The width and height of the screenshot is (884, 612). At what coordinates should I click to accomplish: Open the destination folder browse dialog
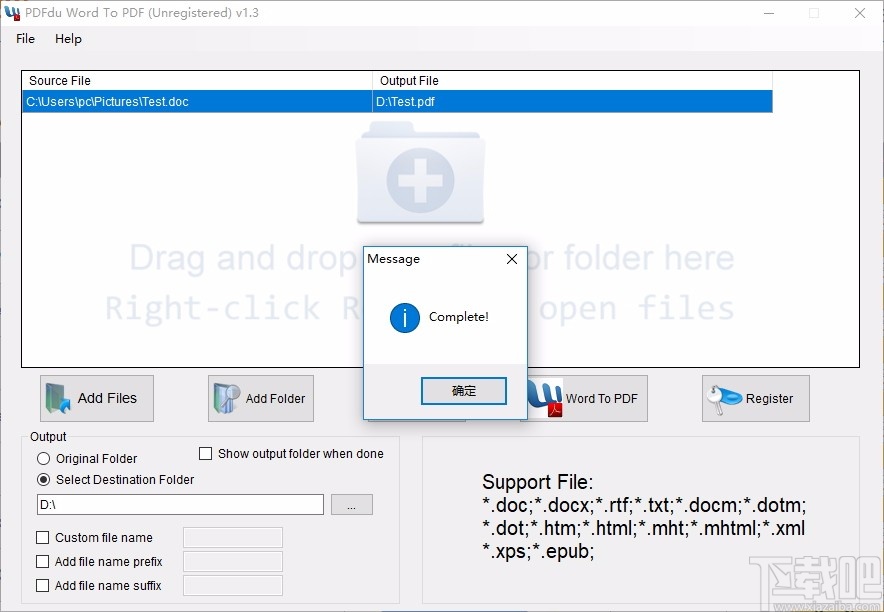tap(351, 504)
